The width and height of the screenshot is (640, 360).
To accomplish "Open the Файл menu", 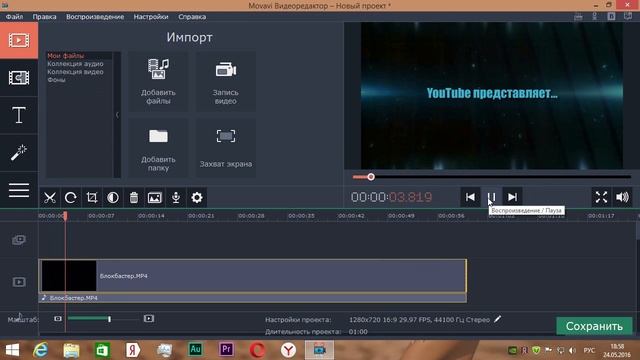I will 14,17.
